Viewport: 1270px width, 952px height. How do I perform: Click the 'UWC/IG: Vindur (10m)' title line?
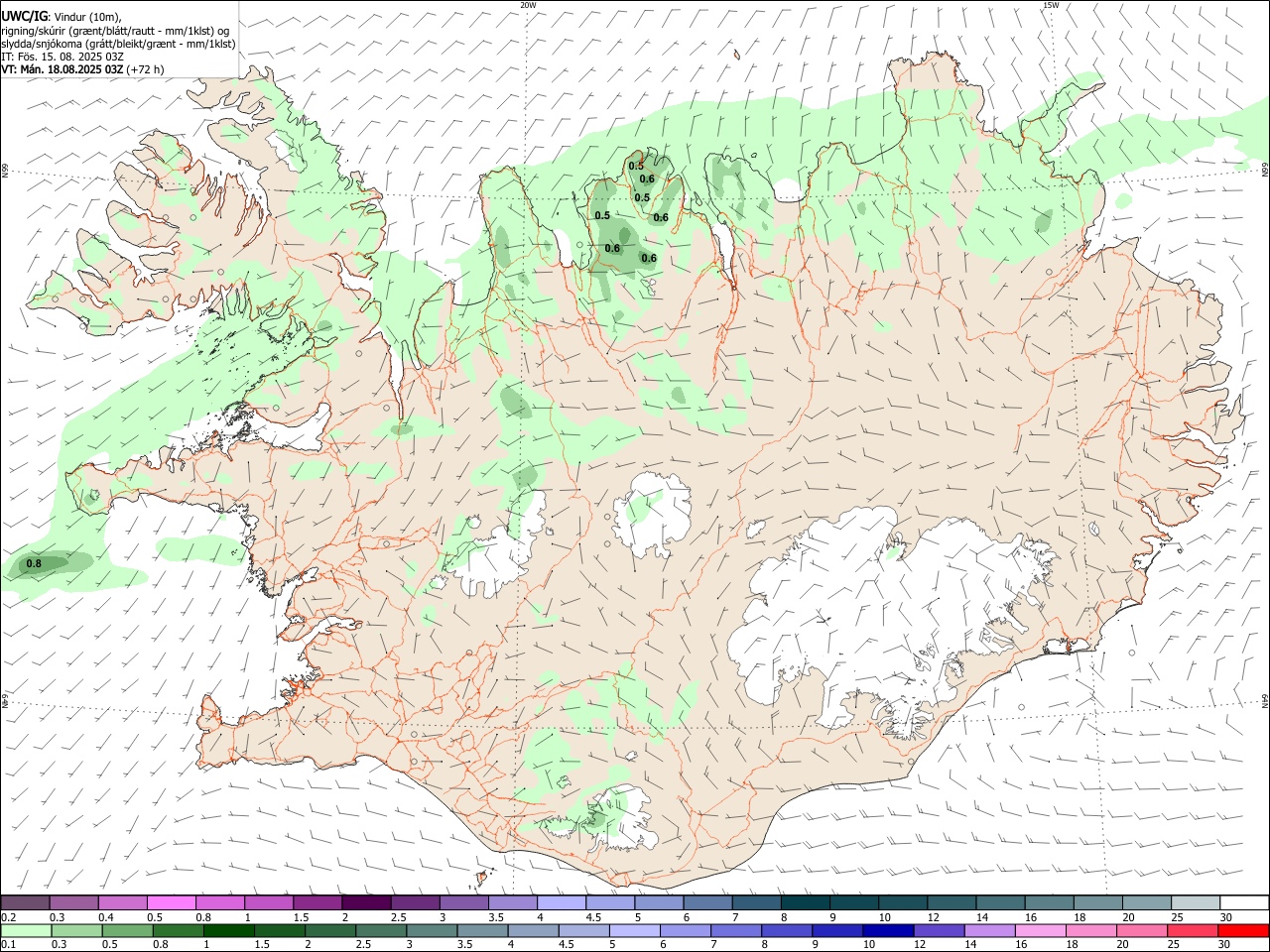click(62, 17)
